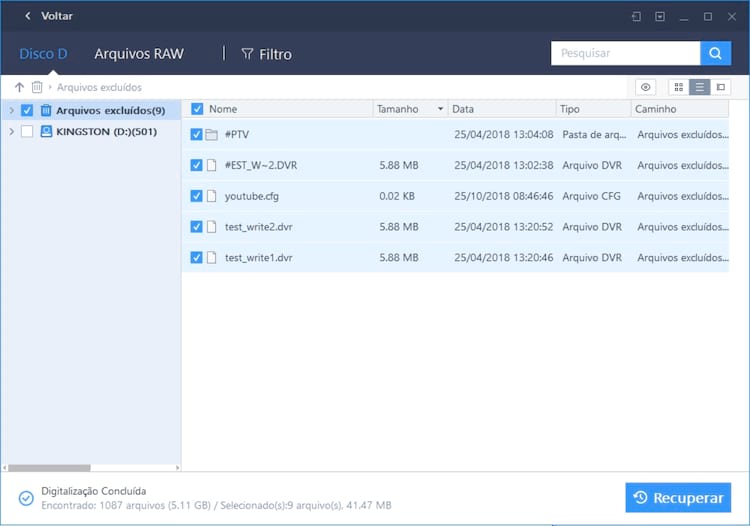Viewport: 750px width, 526px height.
Task: Click the trash icon in the breadcrumb bar
Action: [x=37, y=87]
